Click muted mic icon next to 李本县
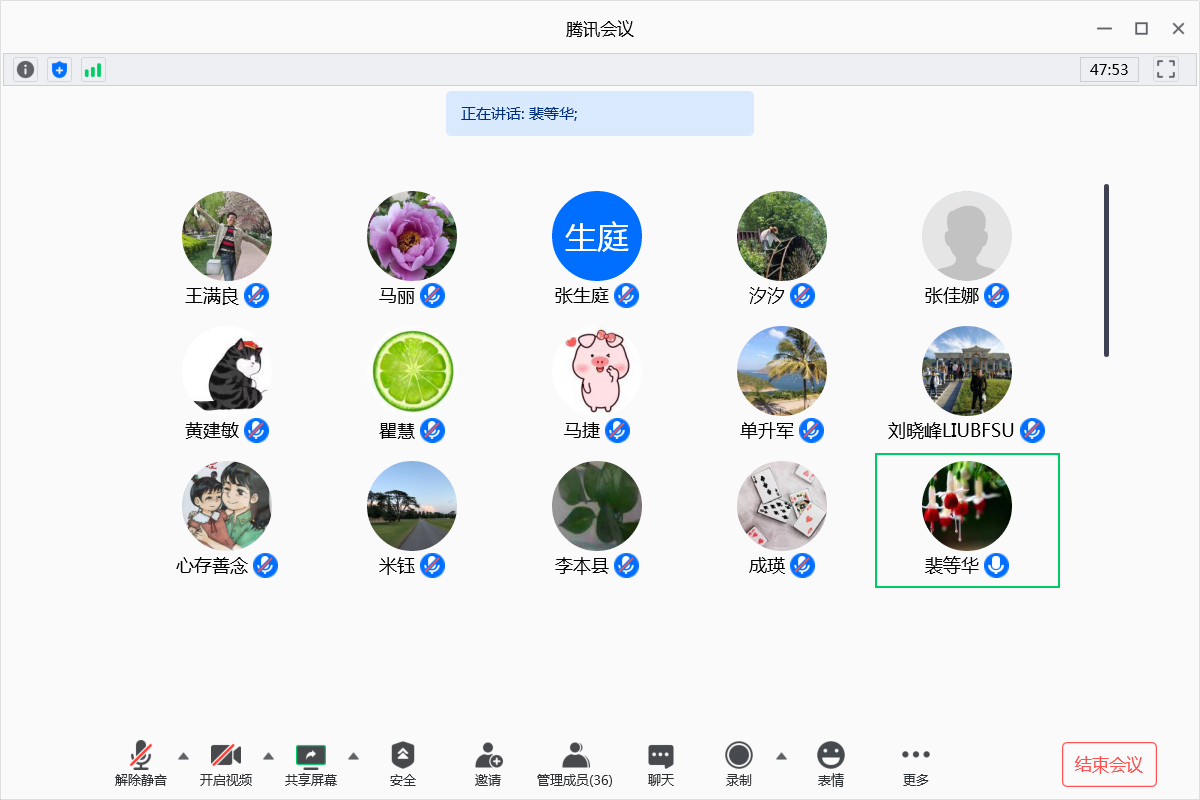Viewport: 1200px width, 800px height. click(626, 565)
